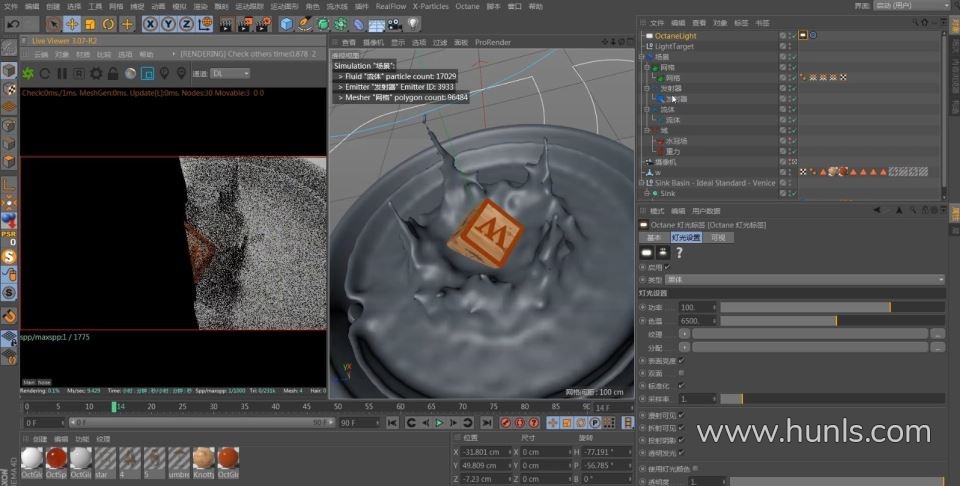The width and height of the screenshot is (960, 486).
Task: Uncheck the 启用 (enable) checkbox
Action: click(x=667, y=267)
